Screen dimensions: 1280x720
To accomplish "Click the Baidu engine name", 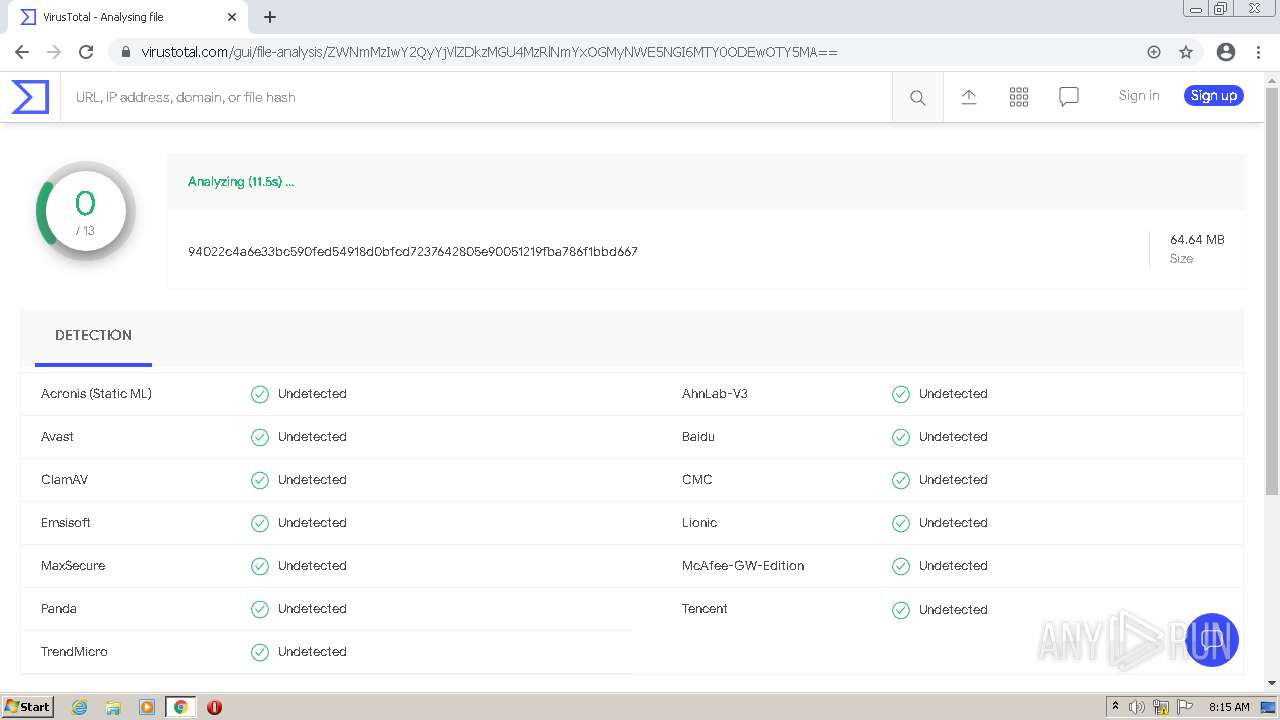I will point(698,436).
